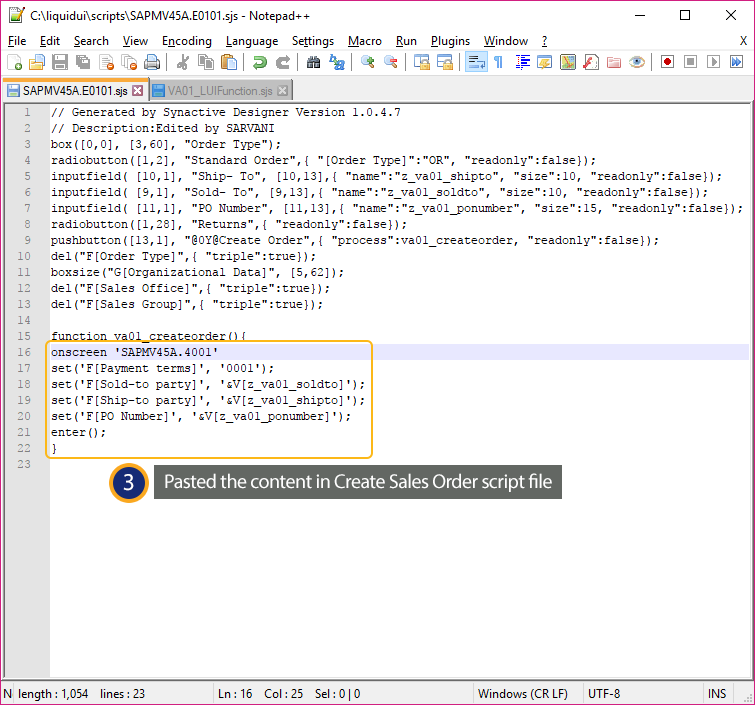Open the user defined language icon
755x705 pixels.
pos(545,62)
